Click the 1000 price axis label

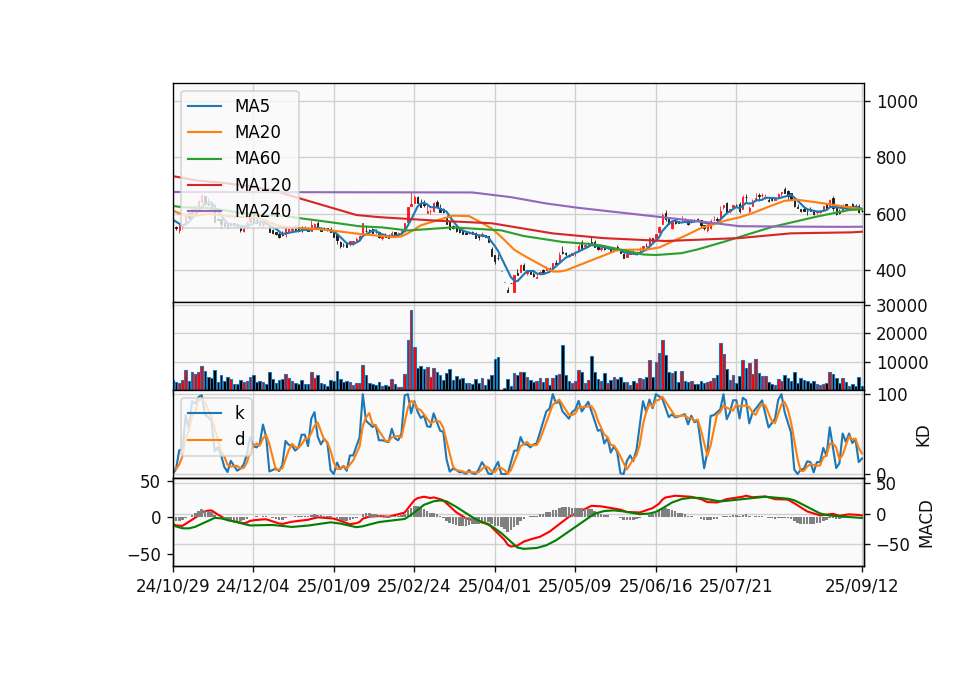(897, 102)
